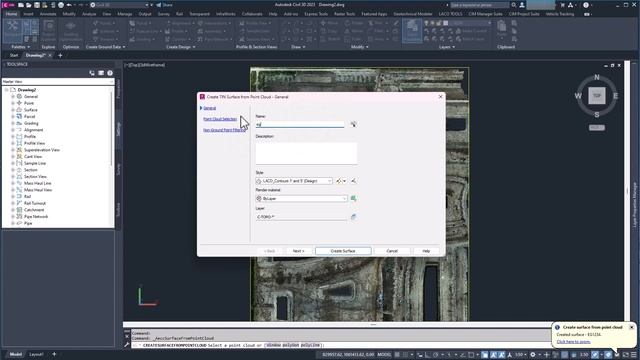
Task: Open the Point Cloud Selection page link
Action: tap(220, 119)
